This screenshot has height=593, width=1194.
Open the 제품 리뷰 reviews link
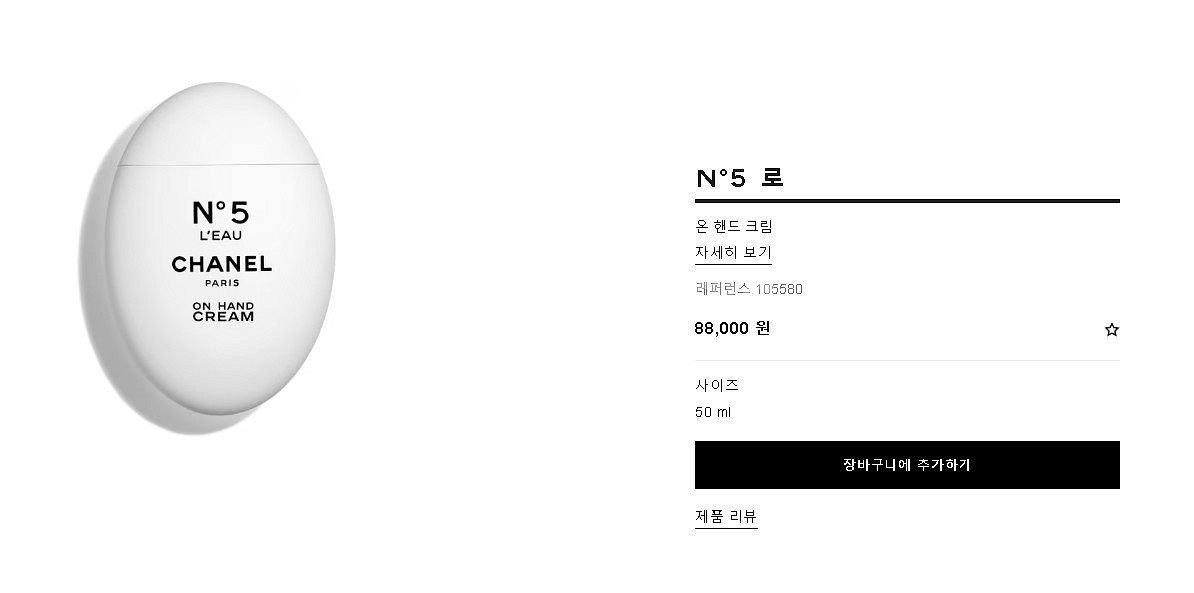[726, 517]
